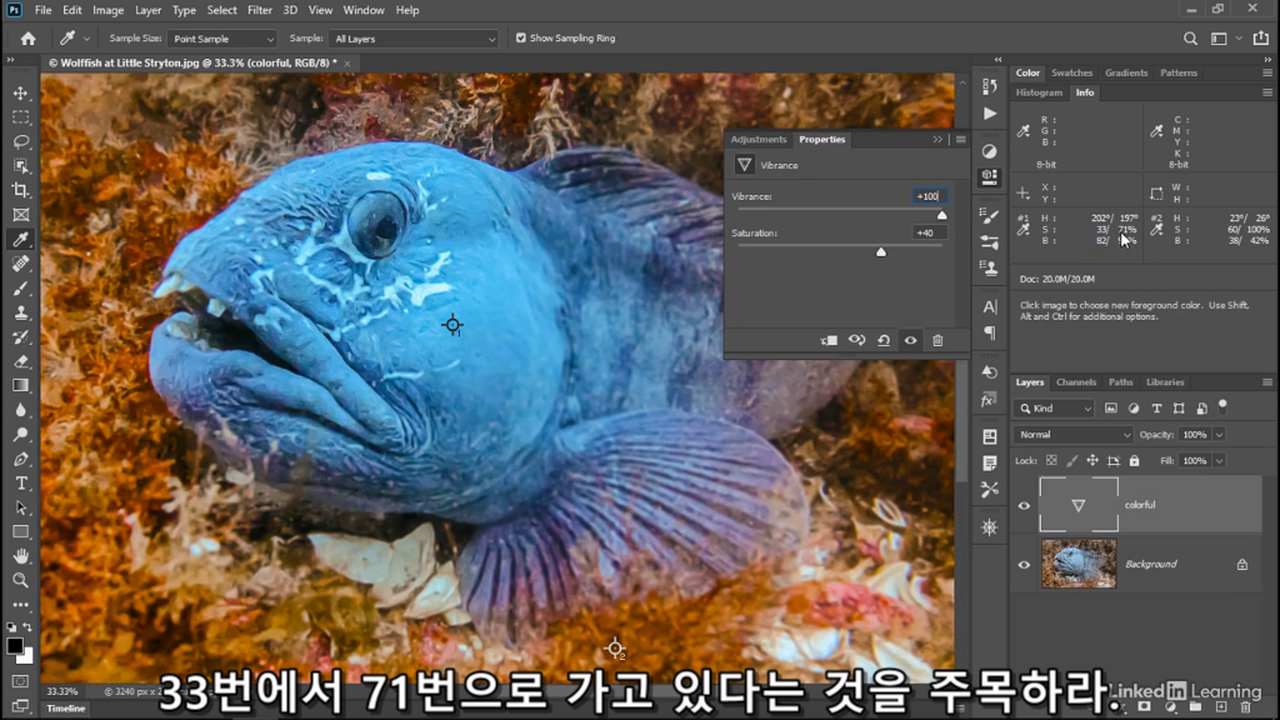Select the Clone Stamp tool
The image size is (1280, 720).
21,312
